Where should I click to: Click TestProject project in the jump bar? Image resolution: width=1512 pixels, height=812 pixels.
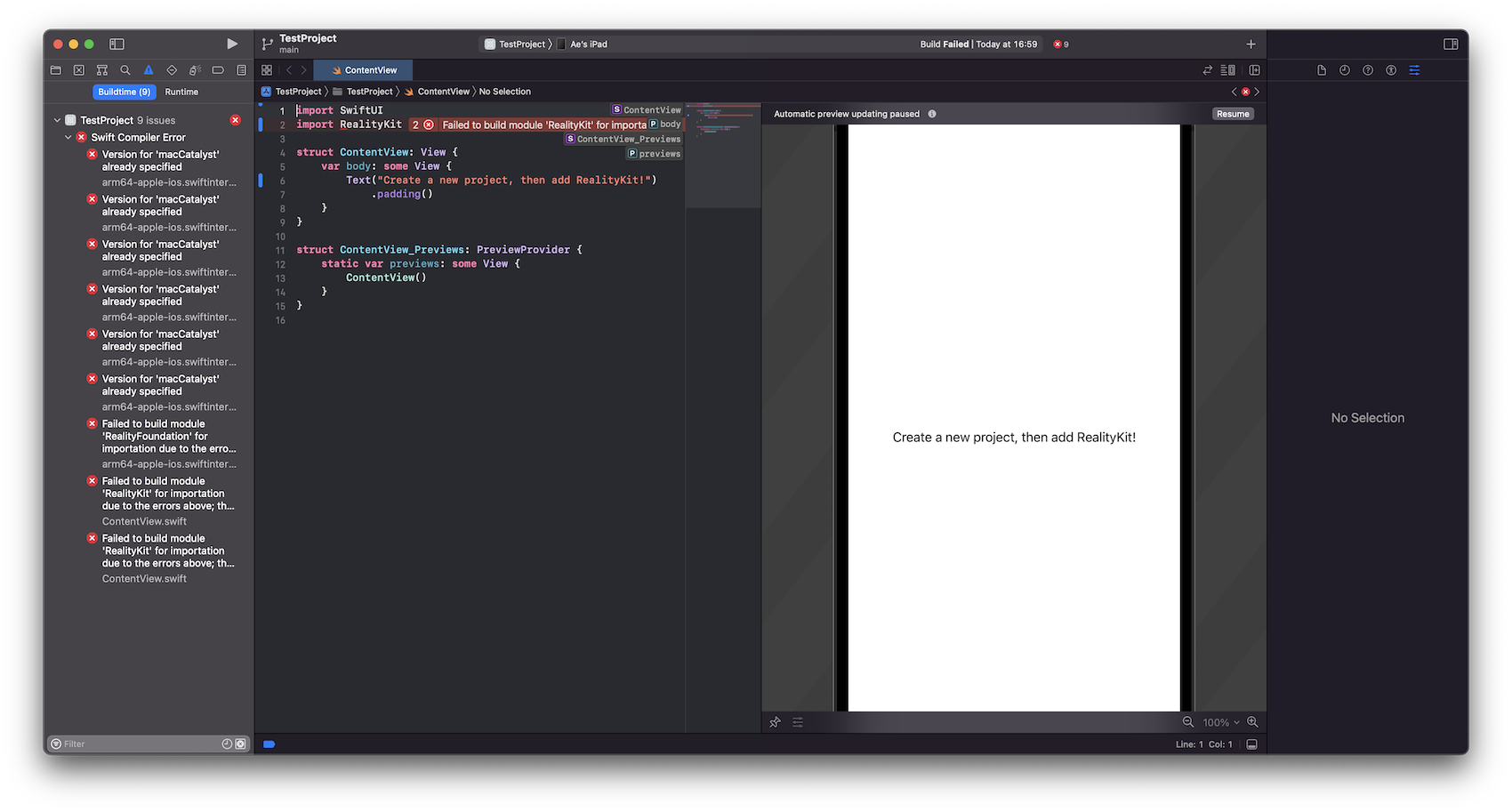(x=291, y=92)
